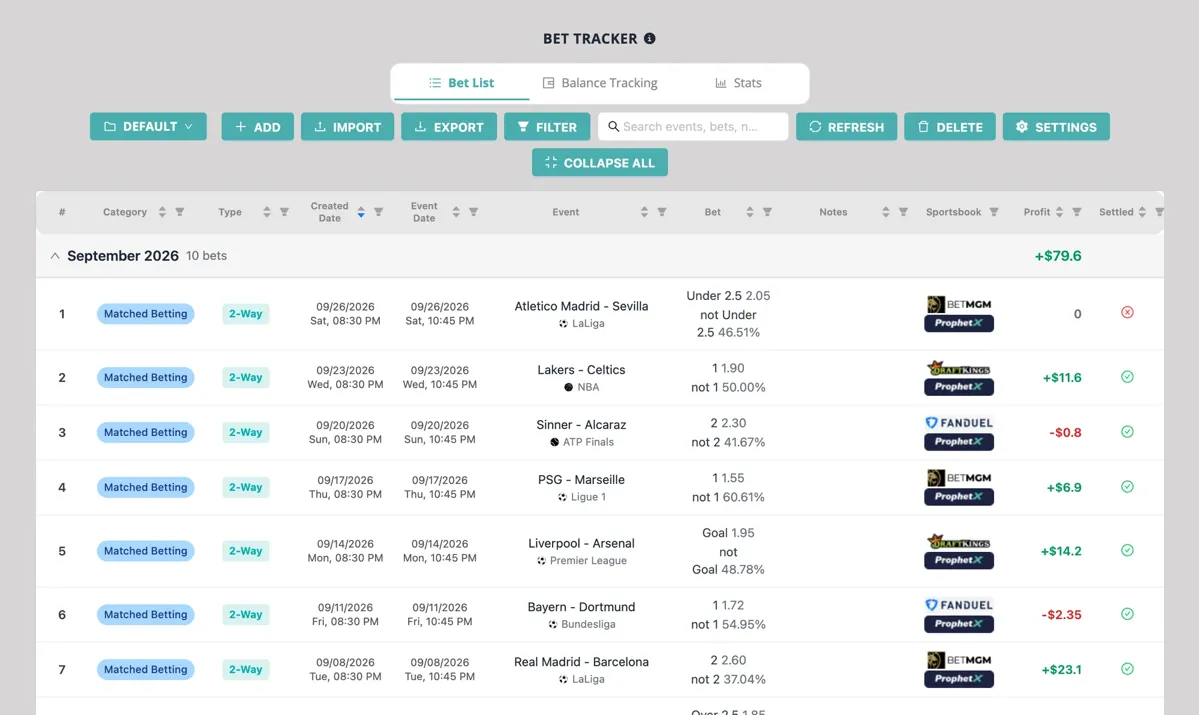The height and width of the screenshot is (715, 1199).
Task: Open the Profit column filter funnel
Action: (1077, 212)
